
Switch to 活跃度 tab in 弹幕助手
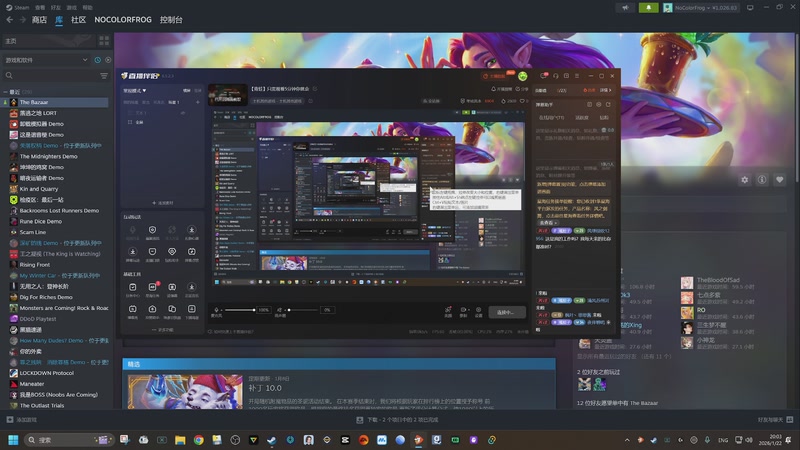(582, 117)
